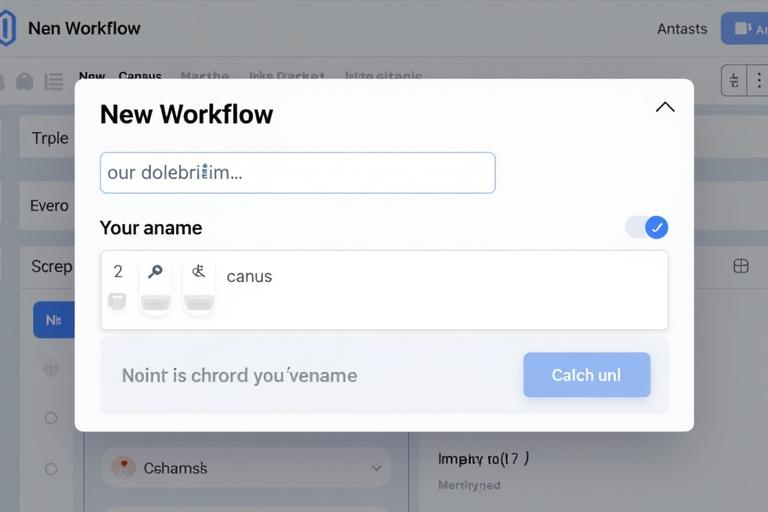Collapse the New Workflow dialog chevron
The width and height of the screenshot is (768, 512).
point(665,107)
